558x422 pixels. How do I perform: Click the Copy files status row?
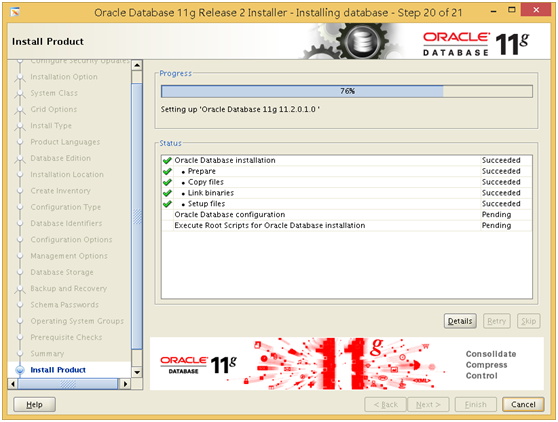[x=347, y=182]
